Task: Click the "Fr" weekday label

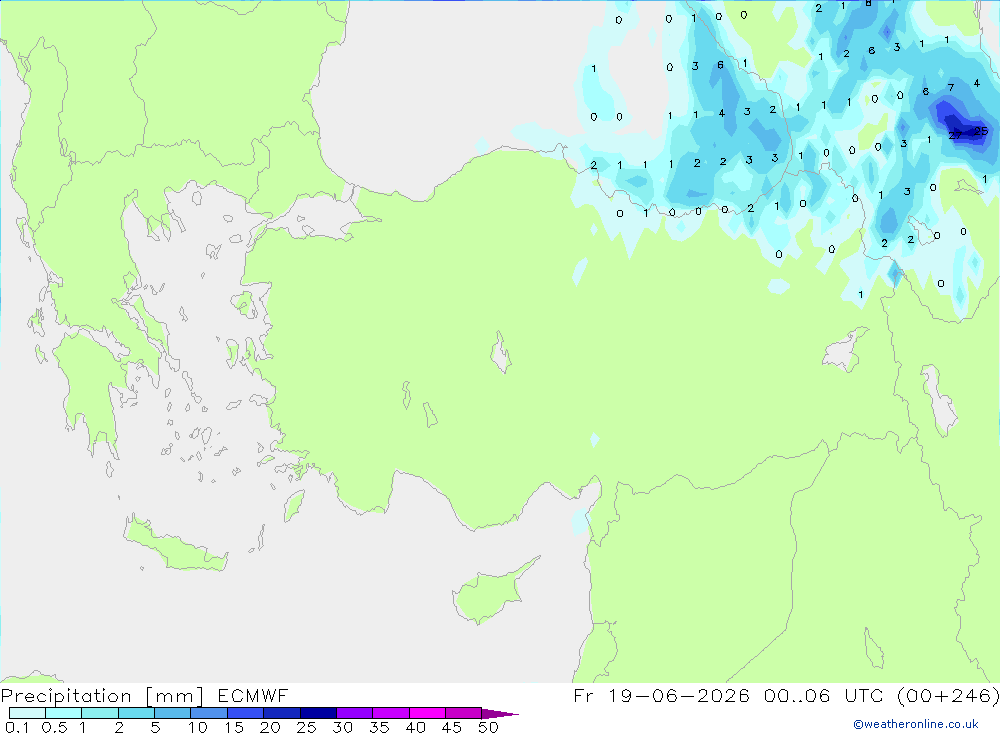Action: pyautogui.click(x=583, y=695)
